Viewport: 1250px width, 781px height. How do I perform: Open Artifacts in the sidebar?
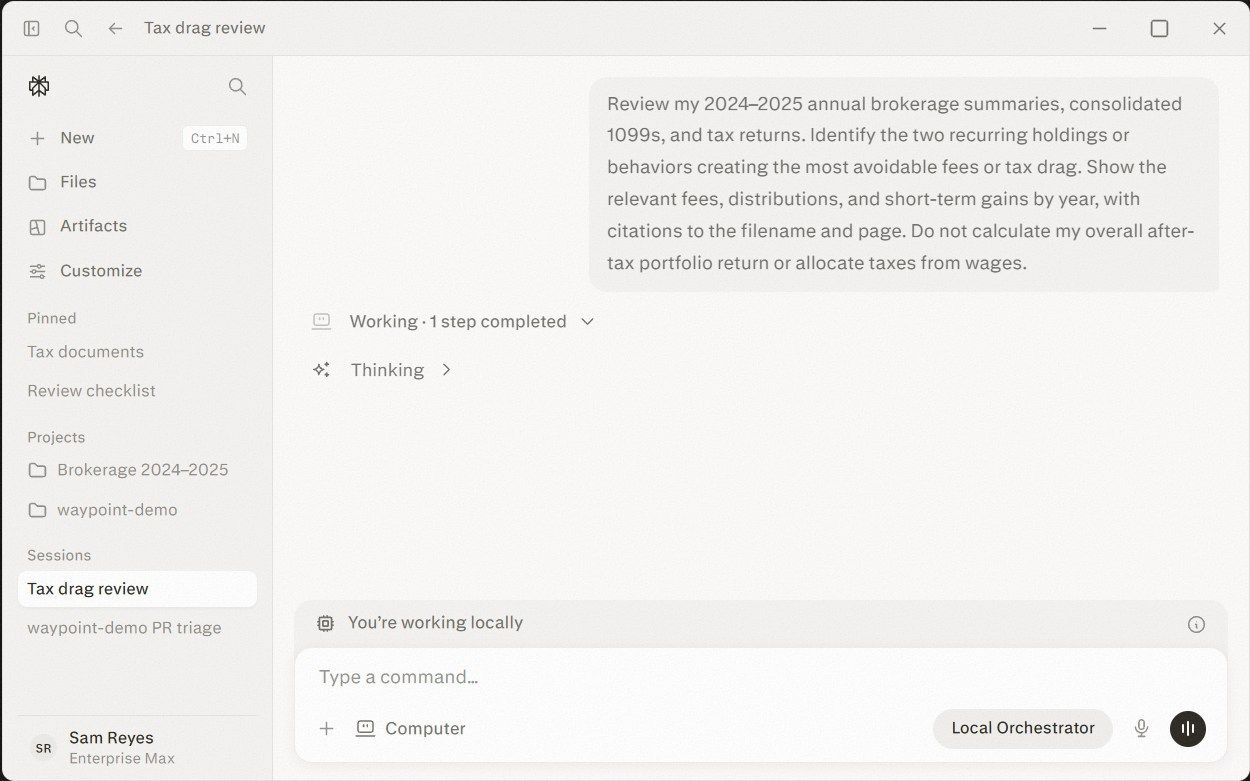[137, 226]
